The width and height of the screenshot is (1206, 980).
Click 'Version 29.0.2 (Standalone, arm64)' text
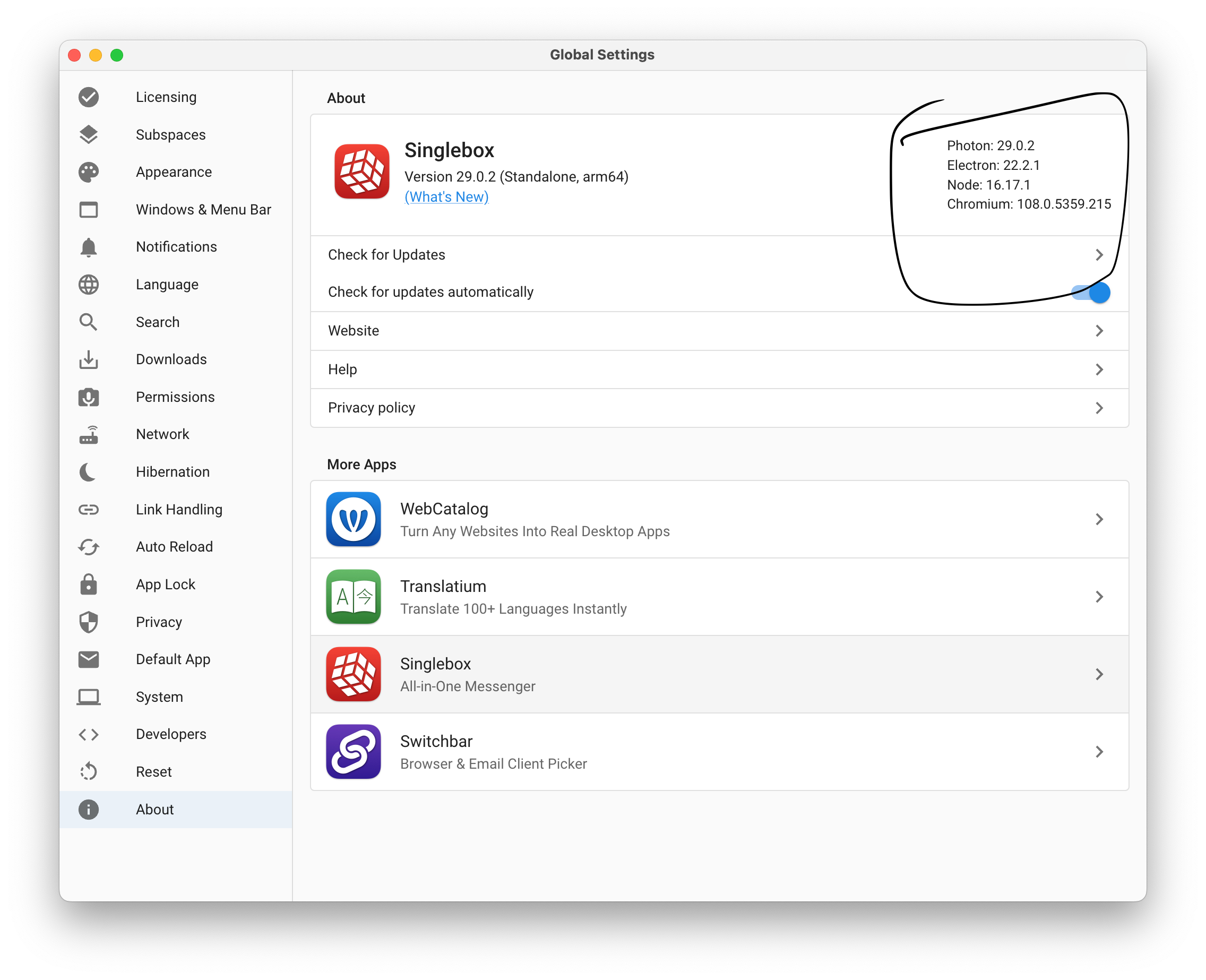[516, 177]
